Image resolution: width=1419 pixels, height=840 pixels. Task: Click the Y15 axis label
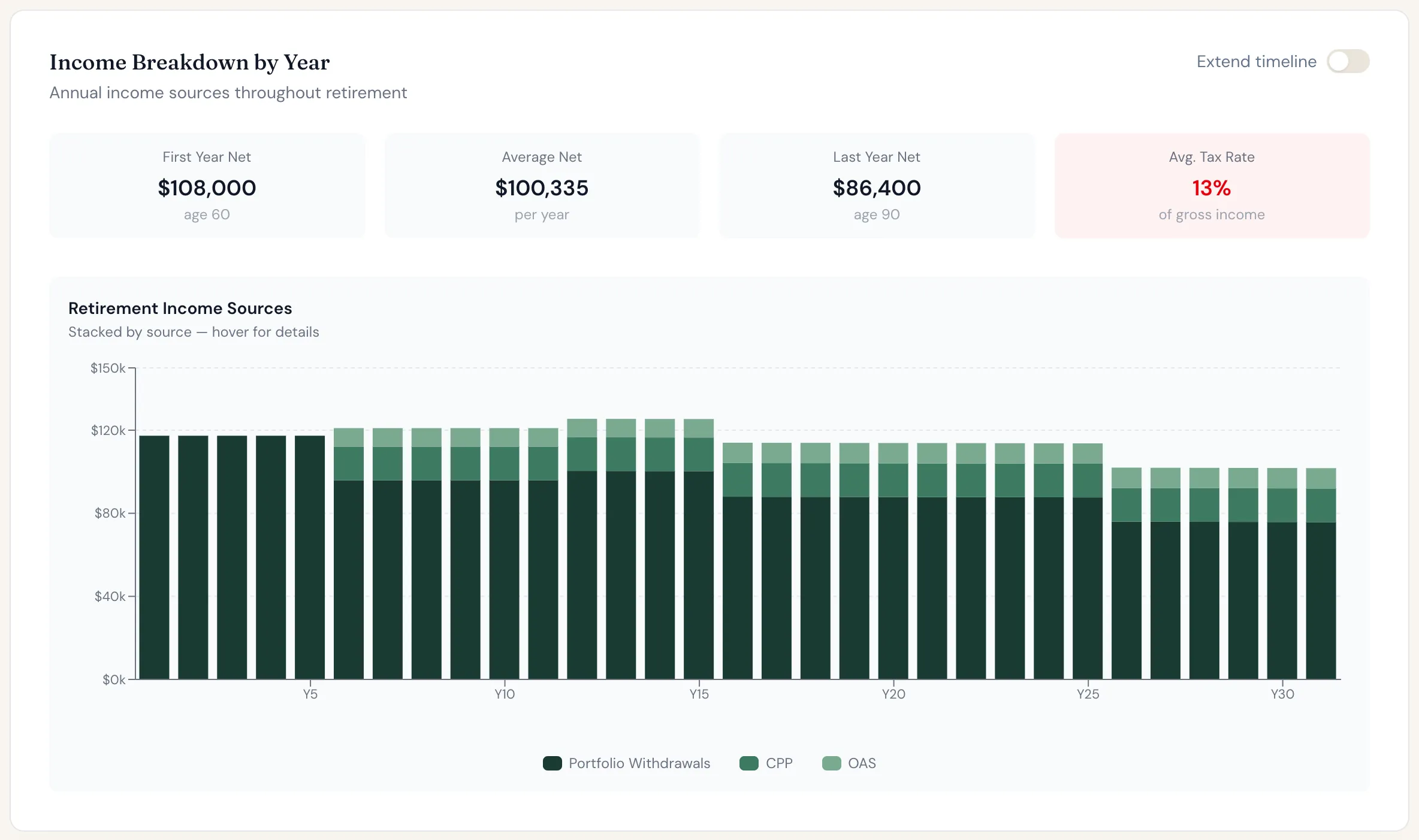click(x=699, y=694)
